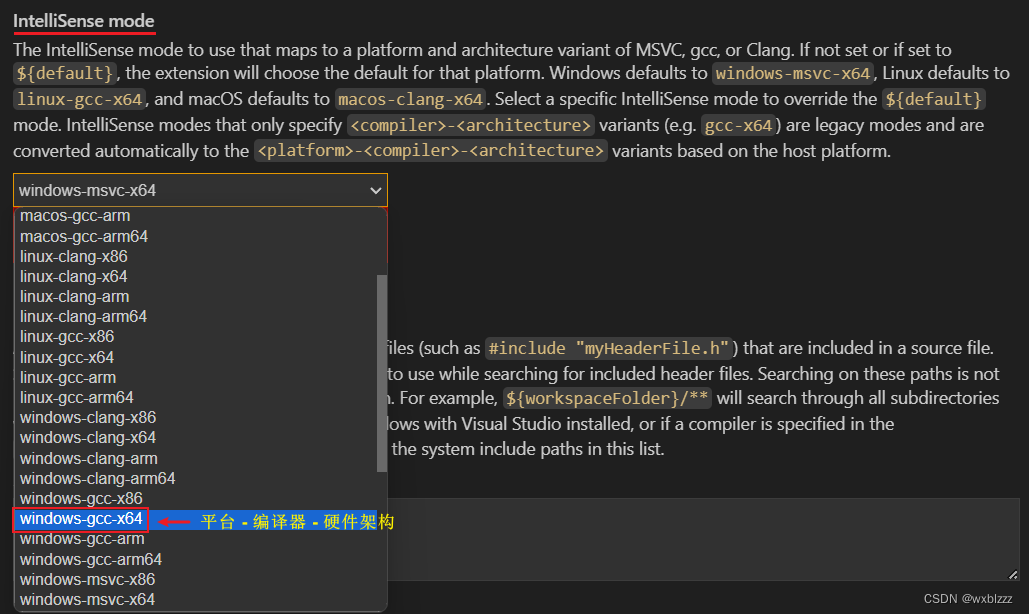Viewport: 1029px width, 614px height.
Task: Select macos-gcc-arm option
Action: (75, 215)
